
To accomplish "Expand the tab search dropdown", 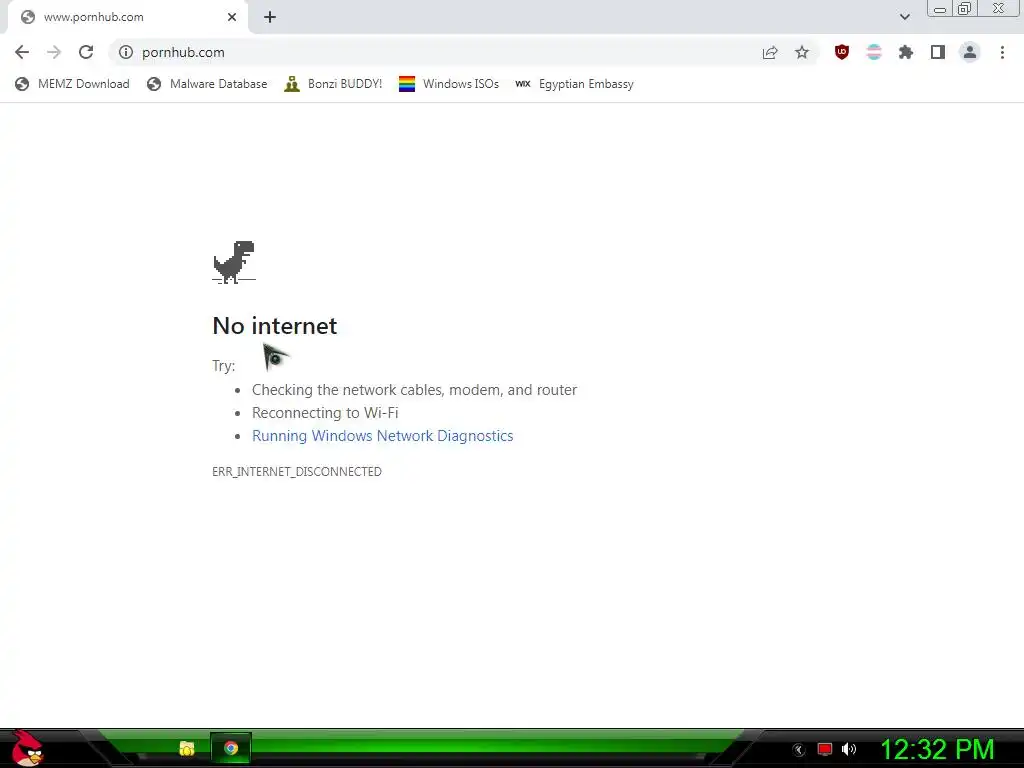I will 904,17.
